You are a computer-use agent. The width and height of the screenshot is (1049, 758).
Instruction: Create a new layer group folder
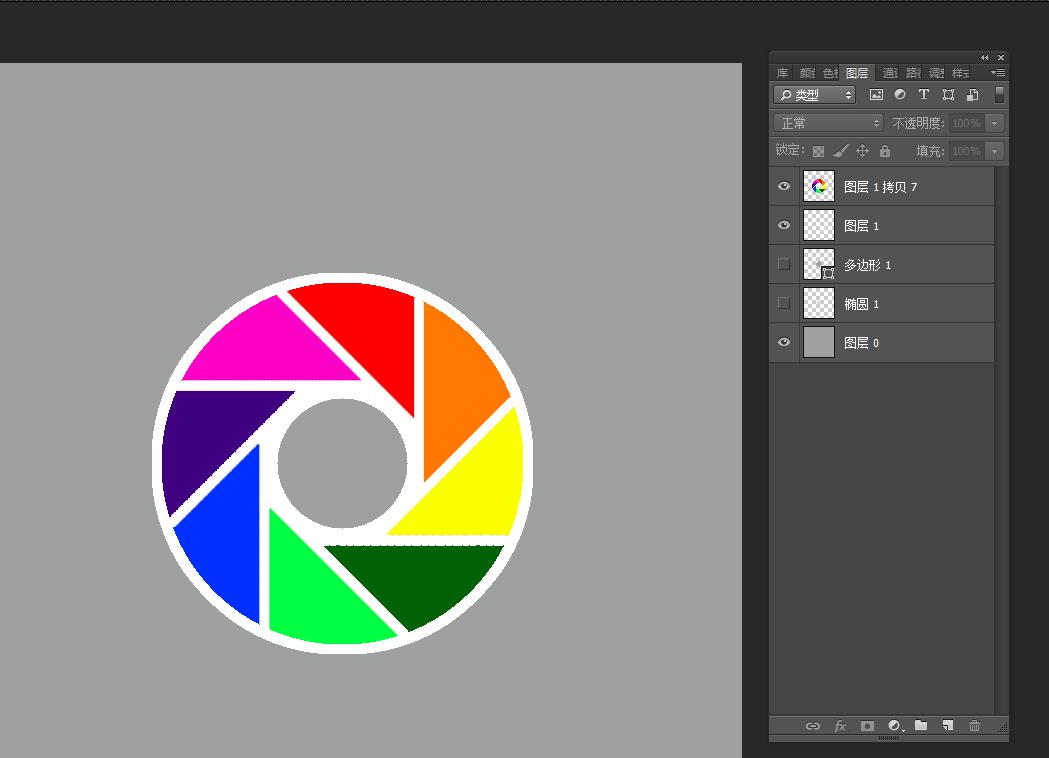click(x=921, y=726)
